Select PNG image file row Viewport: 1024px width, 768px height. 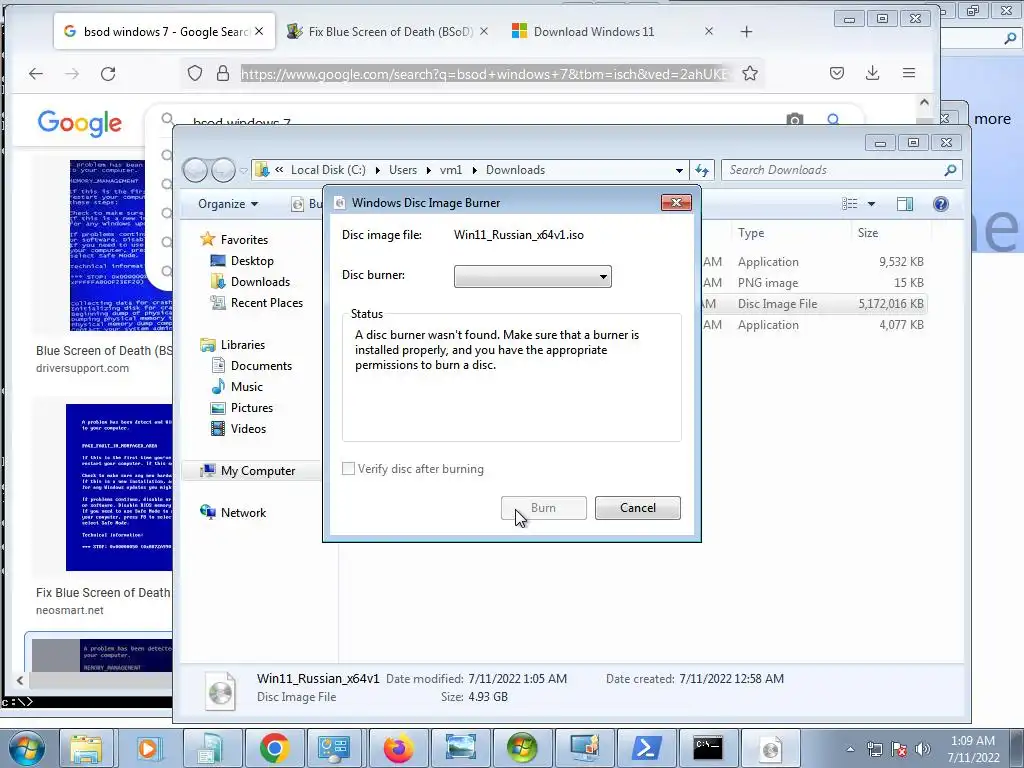coord(813,283)
